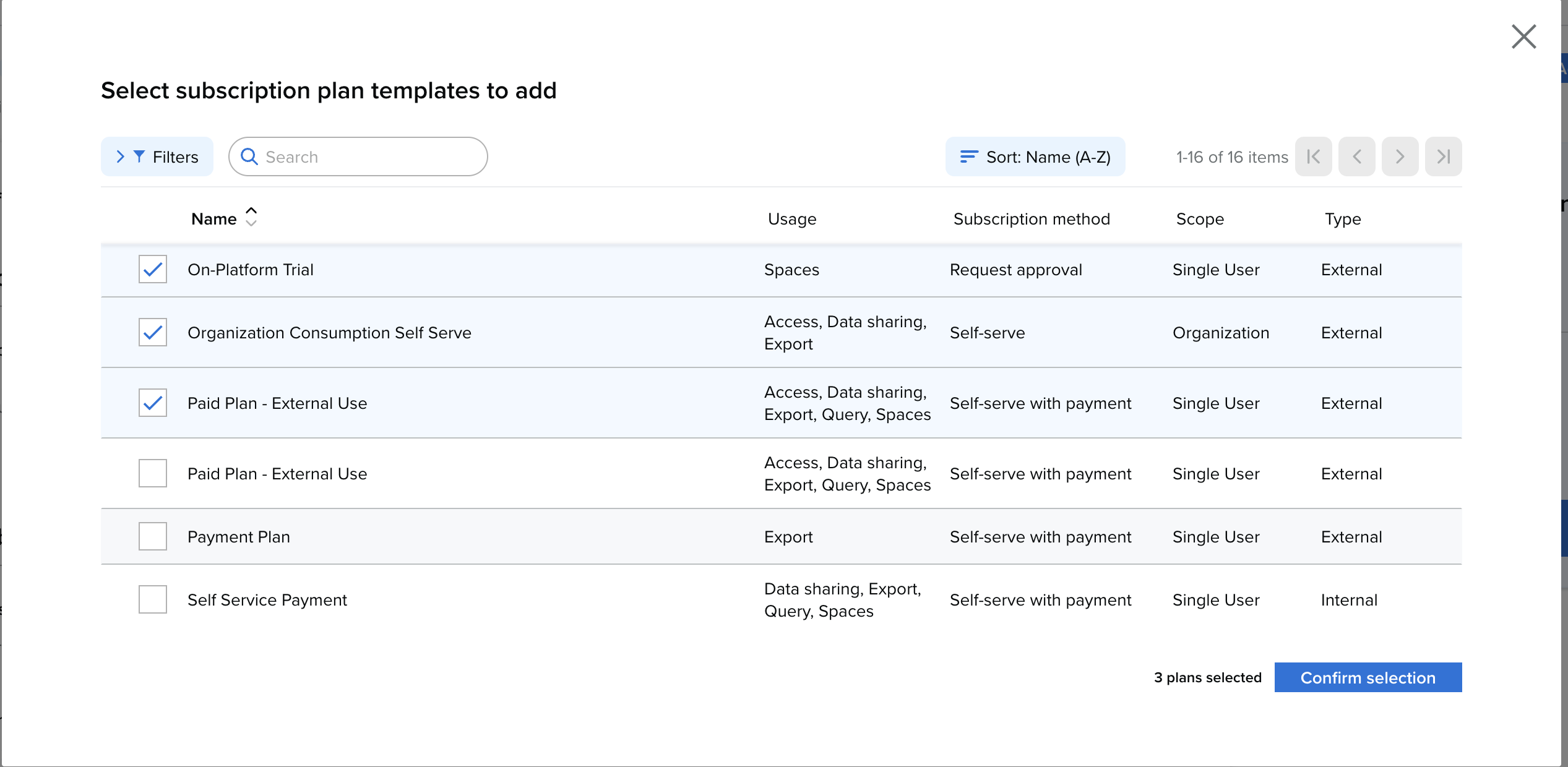Check the Payment Plan checkbox
The height and width of the screenshot is (767, 1568).
[x=153, y=536]
